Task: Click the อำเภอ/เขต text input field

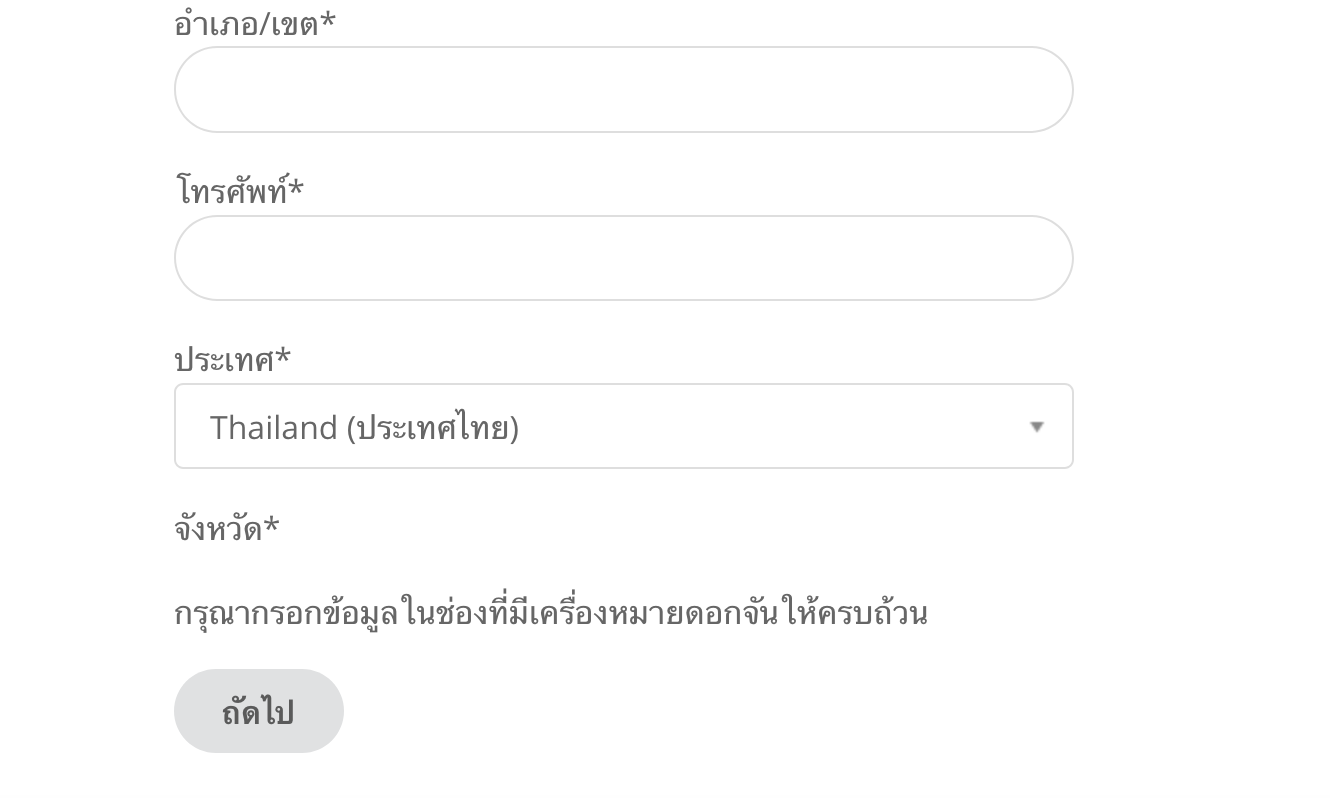Action: click(x=623, y=90)
